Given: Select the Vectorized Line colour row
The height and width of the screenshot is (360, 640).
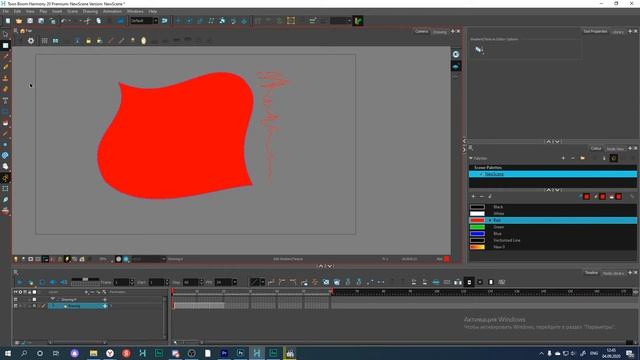Looking at the screenshot, I should coord(553,240).
